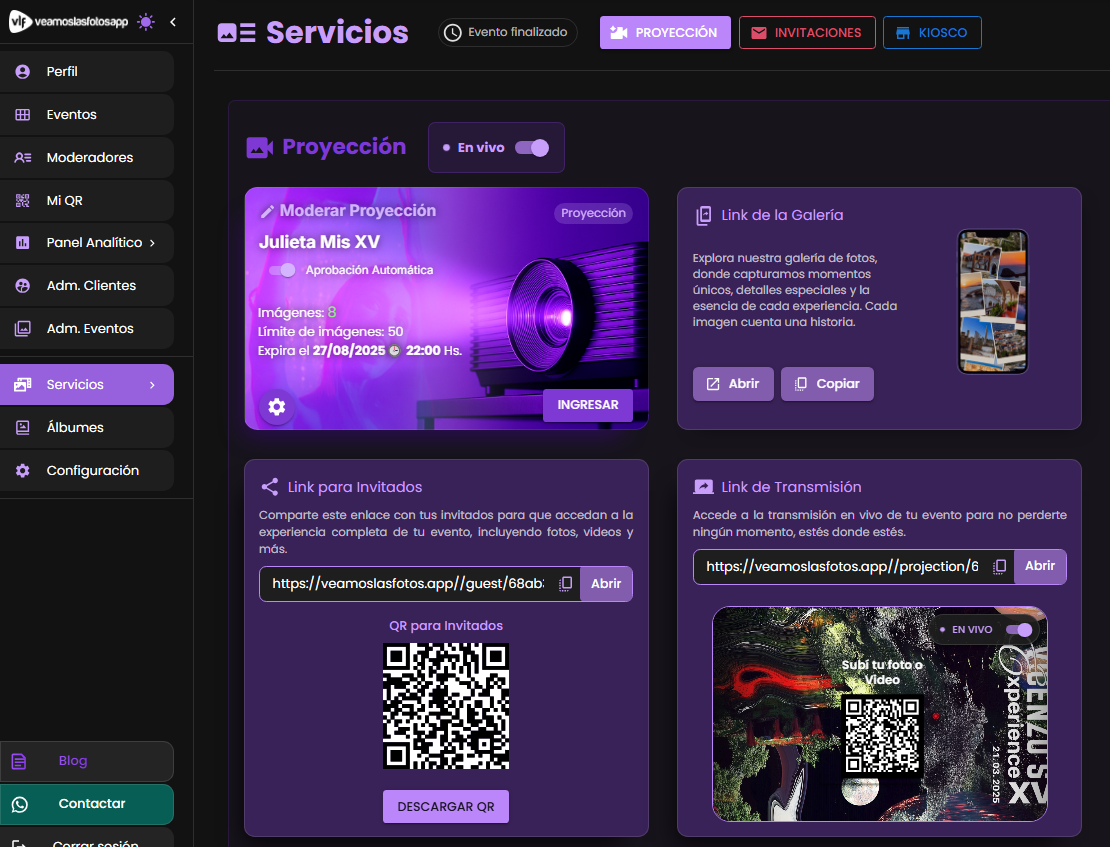Click the Link de la Galería header icon
Viewport: 1110px width, 847px height.
[703, 215]
